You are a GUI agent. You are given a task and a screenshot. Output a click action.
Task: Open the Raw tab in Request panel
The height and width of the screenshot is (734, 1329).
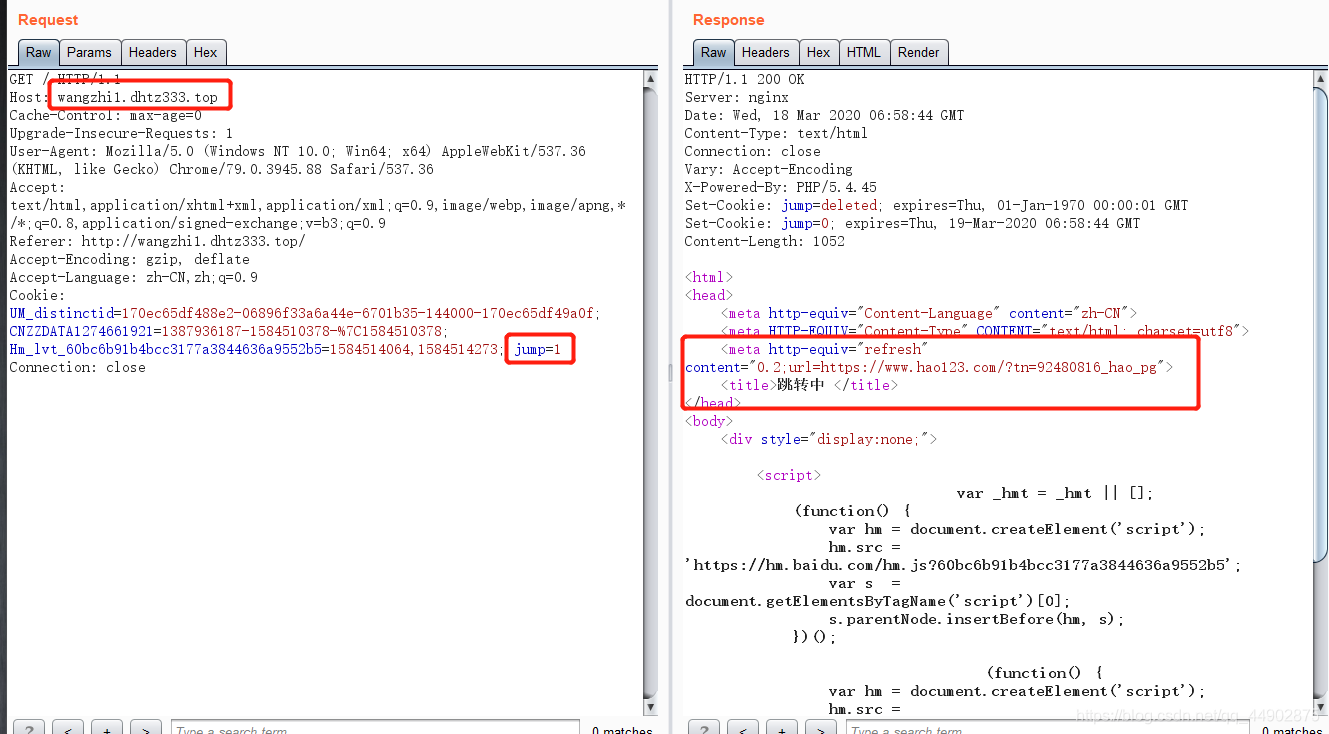pyautogui.click(x=39, y=52)
